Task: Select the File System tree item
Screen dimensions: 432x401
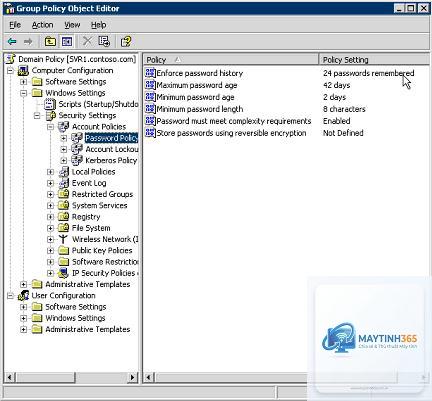Action: point(91,228)
